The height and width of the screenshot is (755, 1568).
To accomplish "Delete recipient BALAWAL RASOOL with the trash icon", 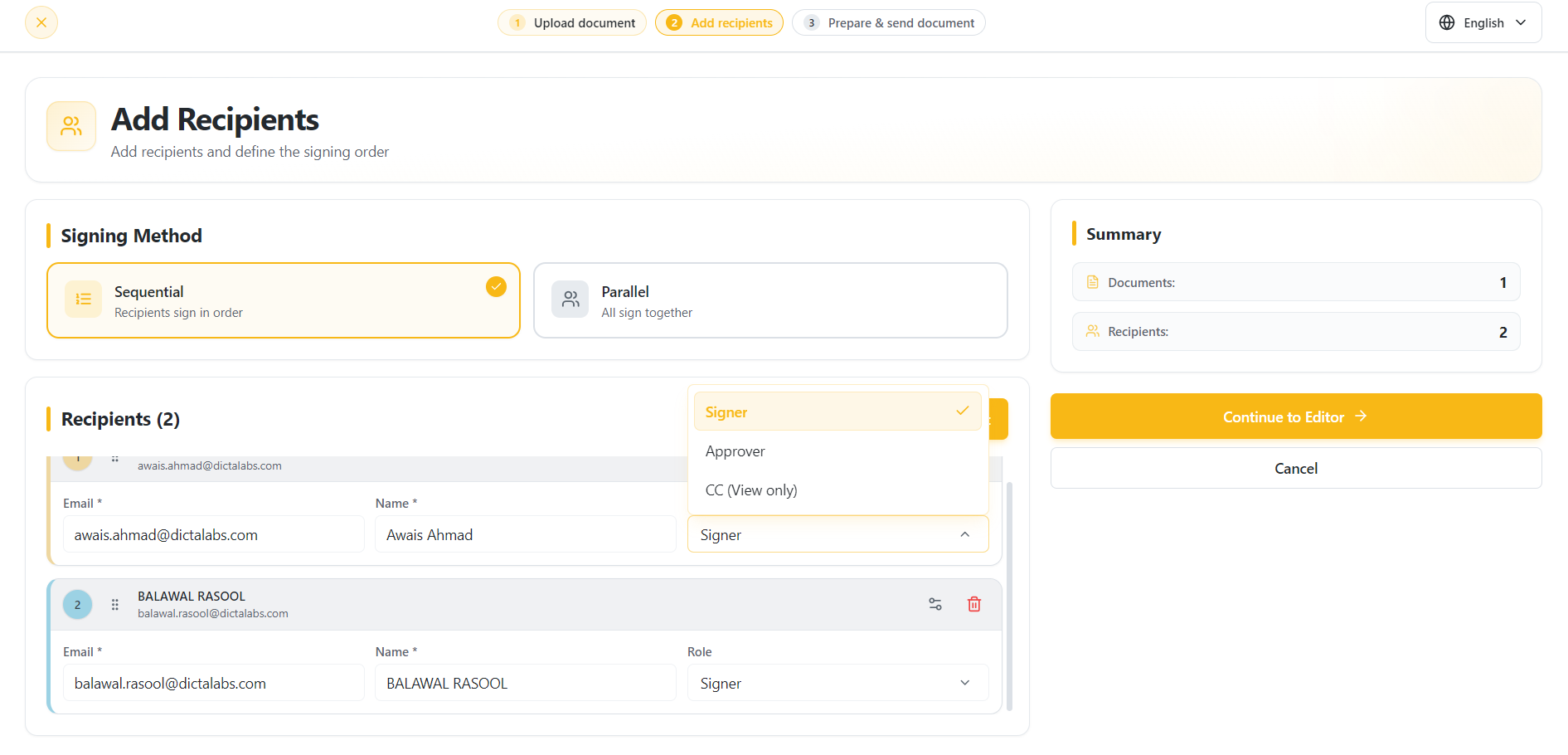I will [974, 604].
